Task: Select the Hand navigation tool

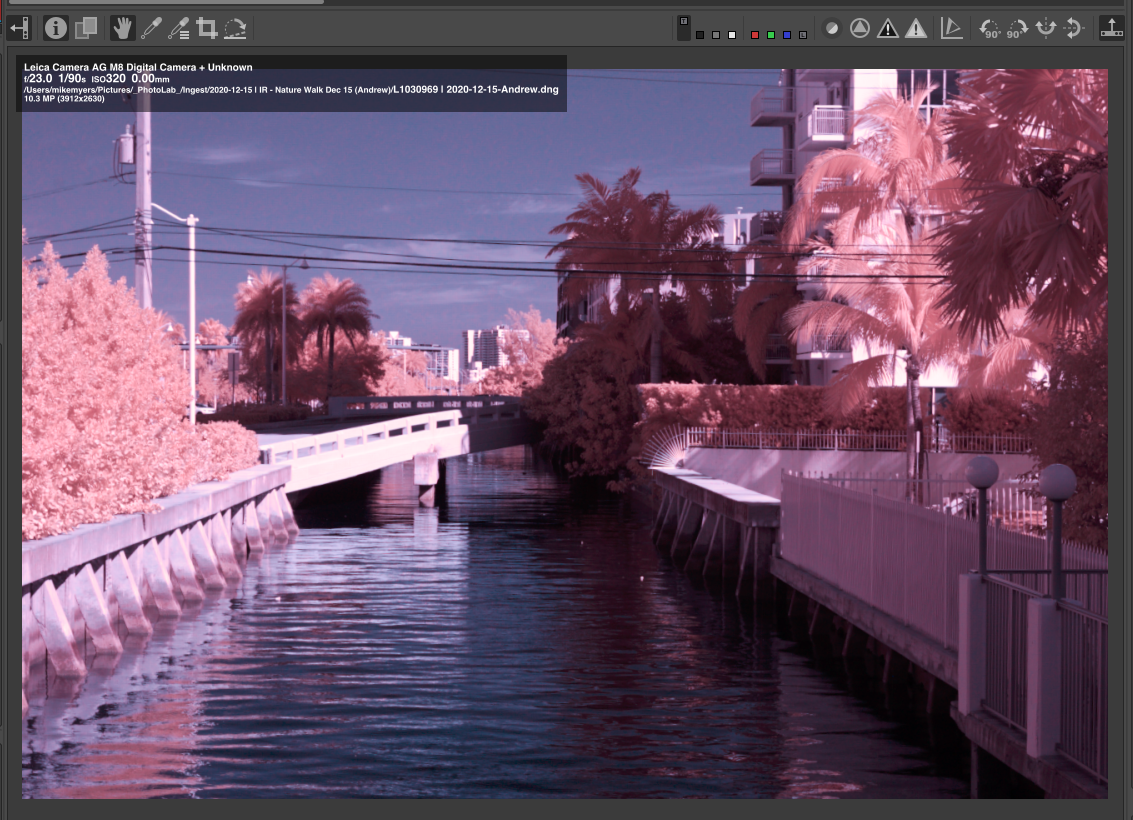Action: click(x=122, y=28)
